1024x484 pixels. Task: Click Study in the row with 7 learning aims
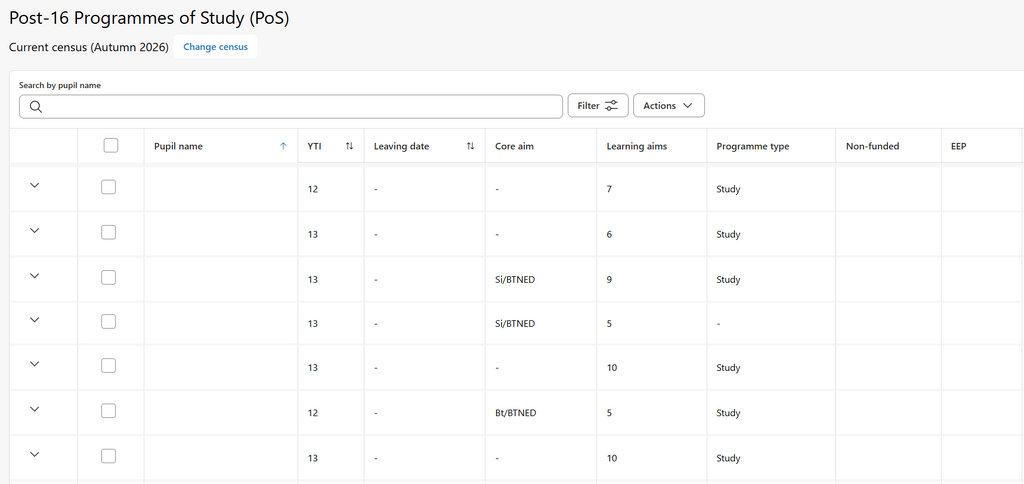tap(728, 189)
